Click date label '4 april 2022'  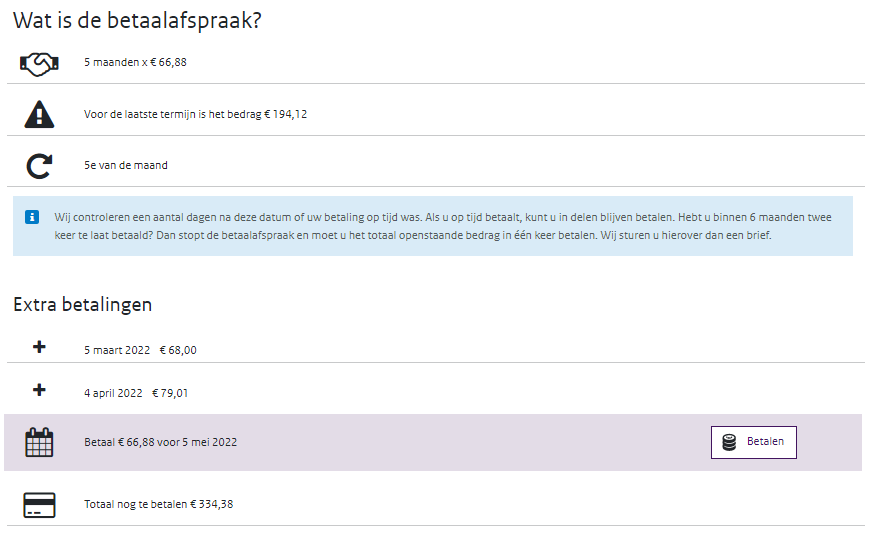[x=113, y=393]
